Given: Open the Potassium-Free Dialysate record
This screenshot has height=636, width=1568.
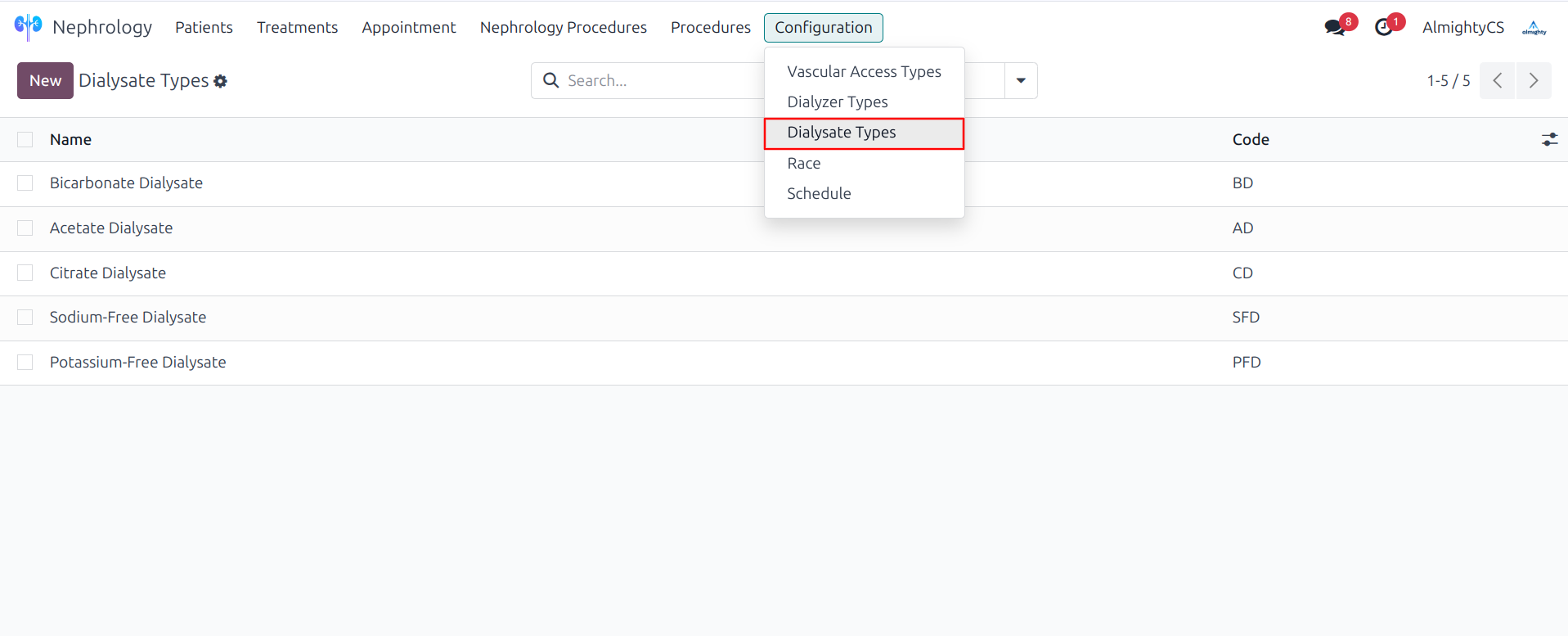Looking at the screenshot, I should pos(137,362).
